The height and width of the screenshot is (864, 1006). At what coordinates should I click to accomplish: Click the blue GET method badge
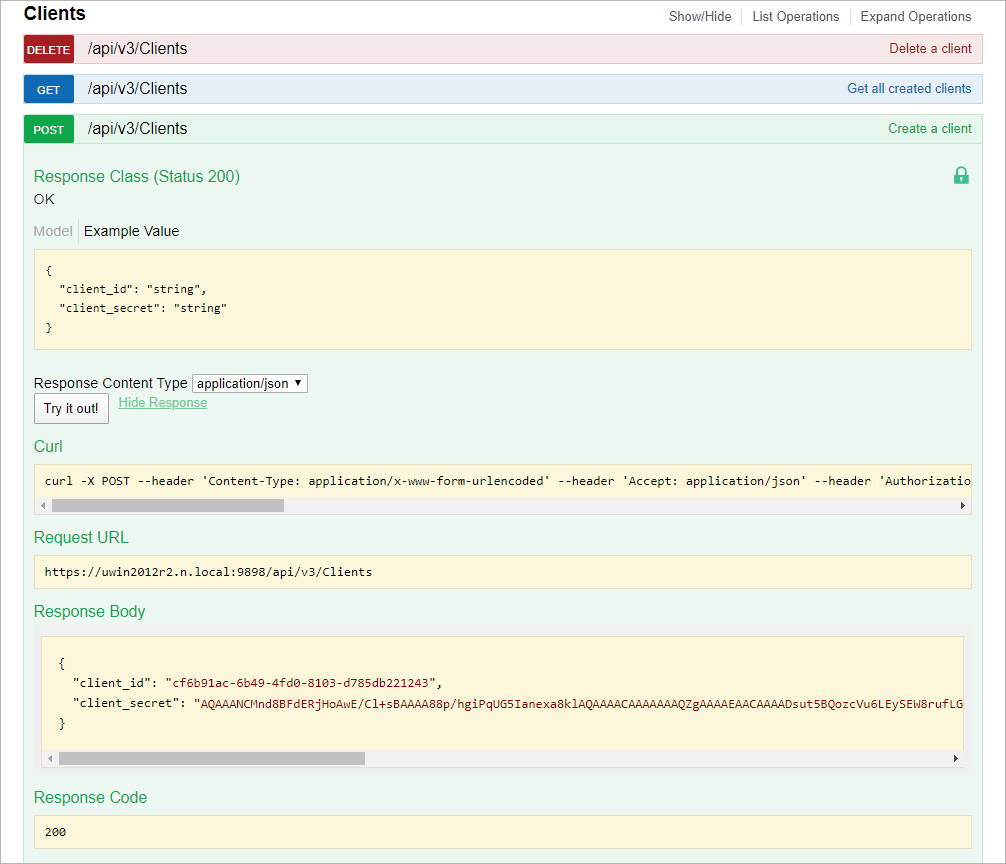pyautogui.click(x=49, y=89)
